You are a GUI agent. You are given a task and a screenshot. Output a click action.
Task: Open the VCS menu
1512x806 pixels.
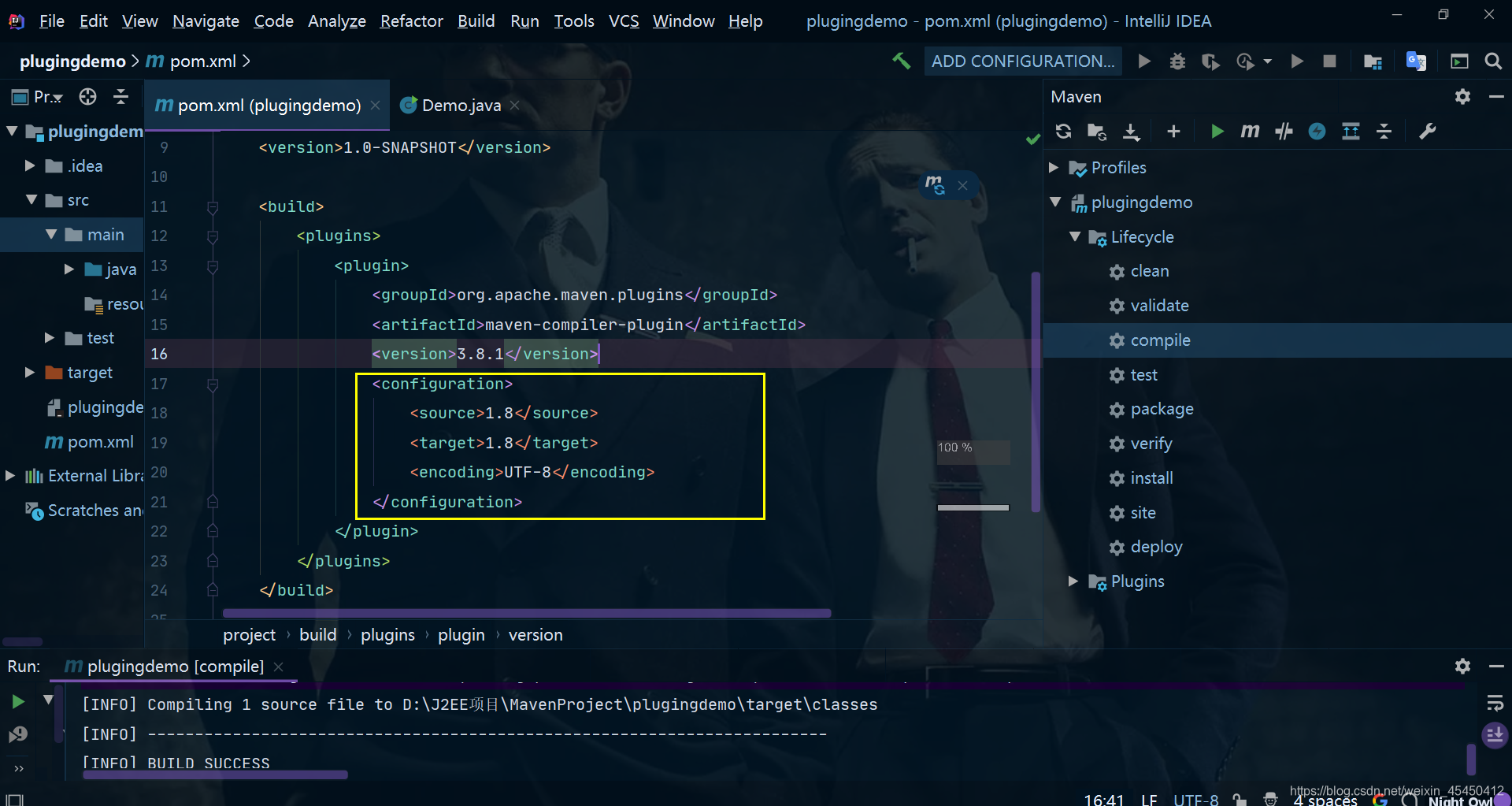624,20
